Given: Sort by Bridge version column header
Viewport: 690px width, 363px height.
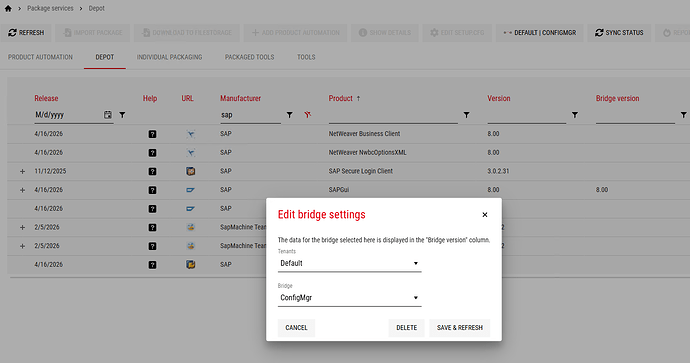Looking at the screenshot, I should [617, 98].
